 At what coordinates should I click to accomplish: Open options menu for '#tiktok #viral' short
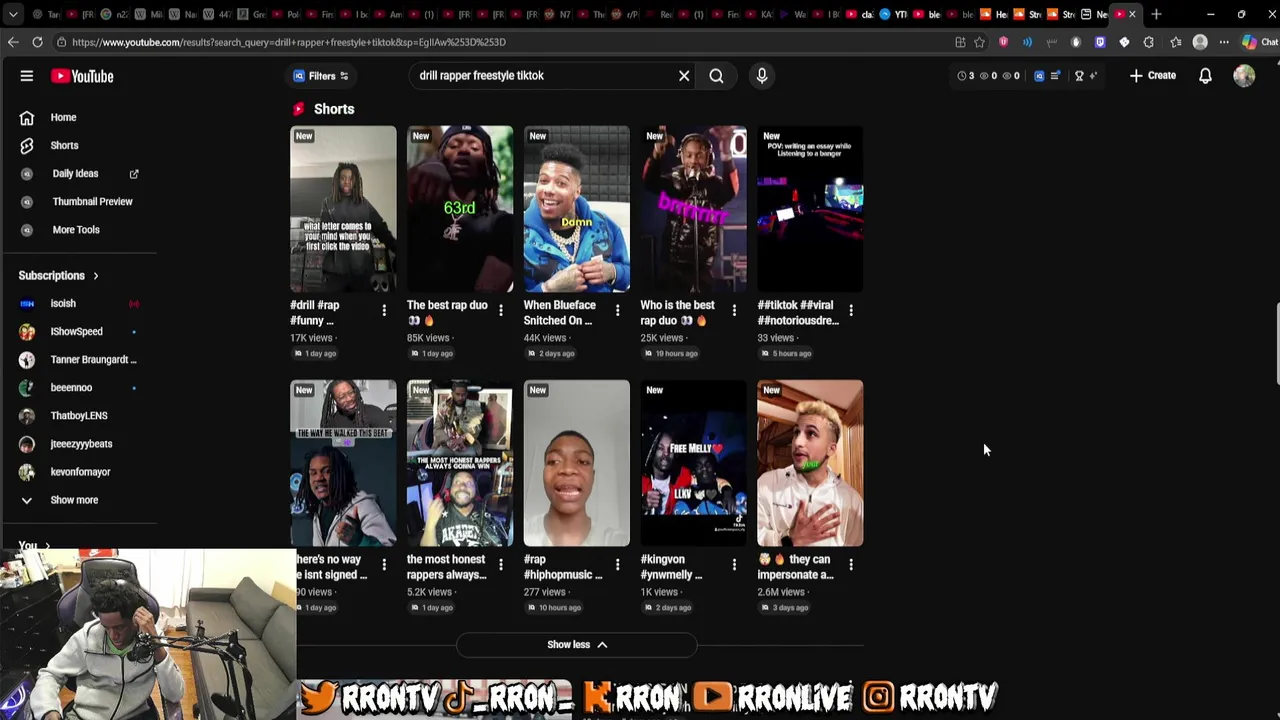(x=851, y=311)
